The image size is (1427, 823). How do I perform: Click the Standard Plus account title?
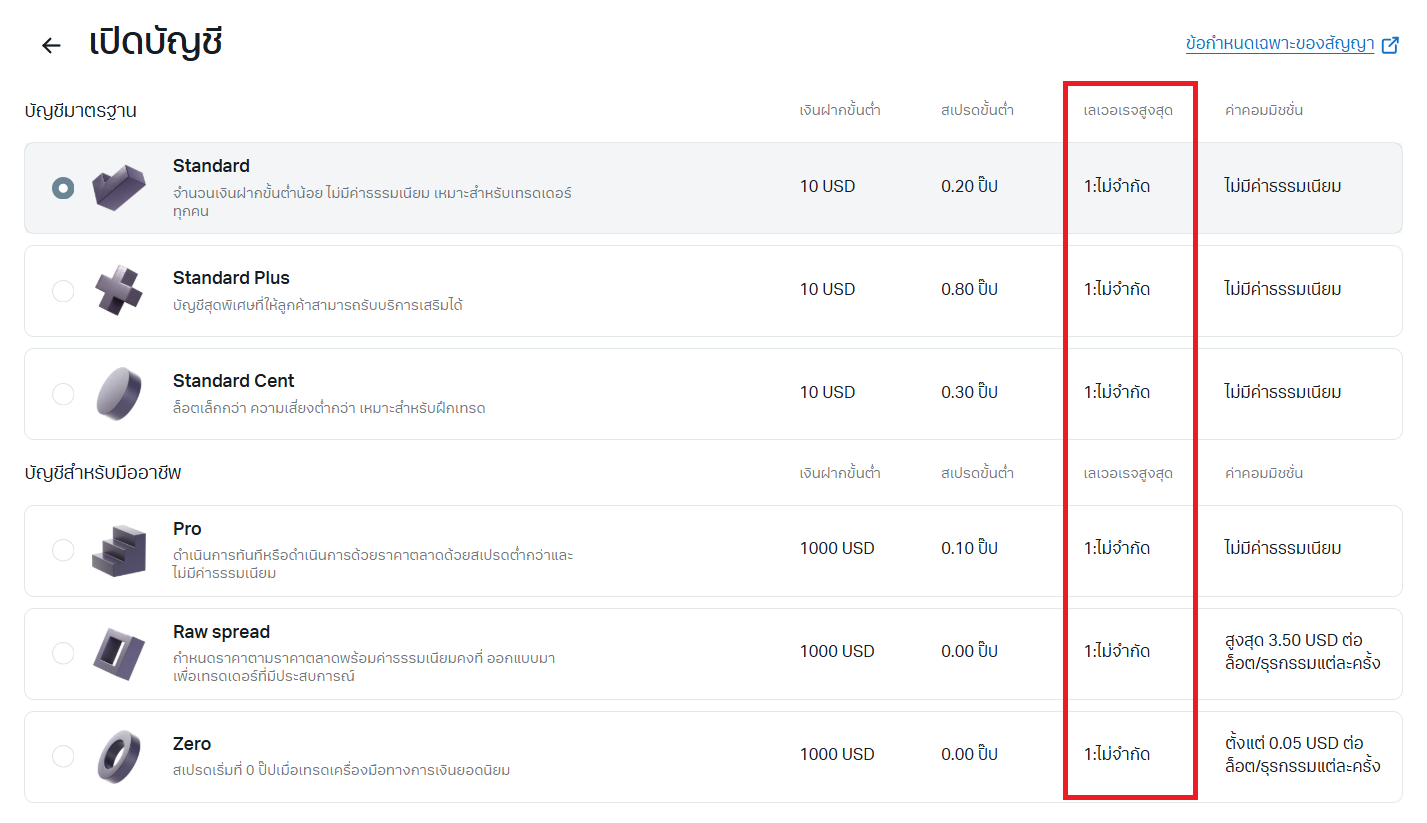click(x=231, y=278)
